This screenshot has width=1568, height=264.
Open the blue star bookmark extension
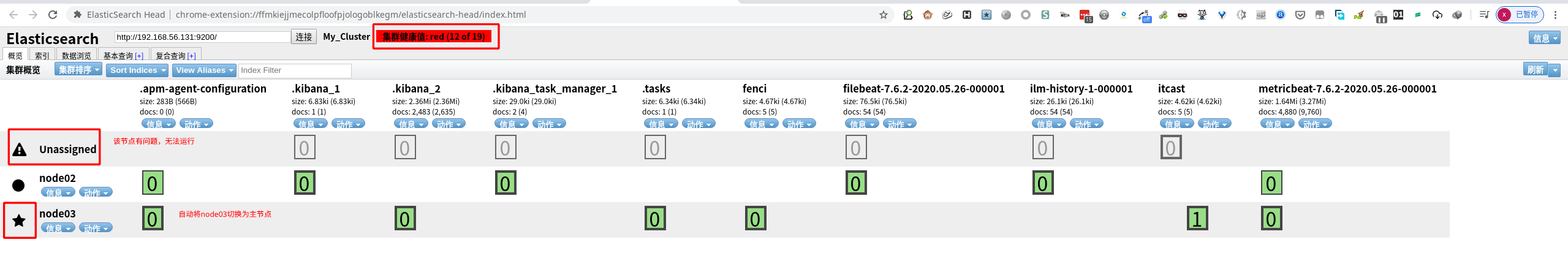pos(987,15)
